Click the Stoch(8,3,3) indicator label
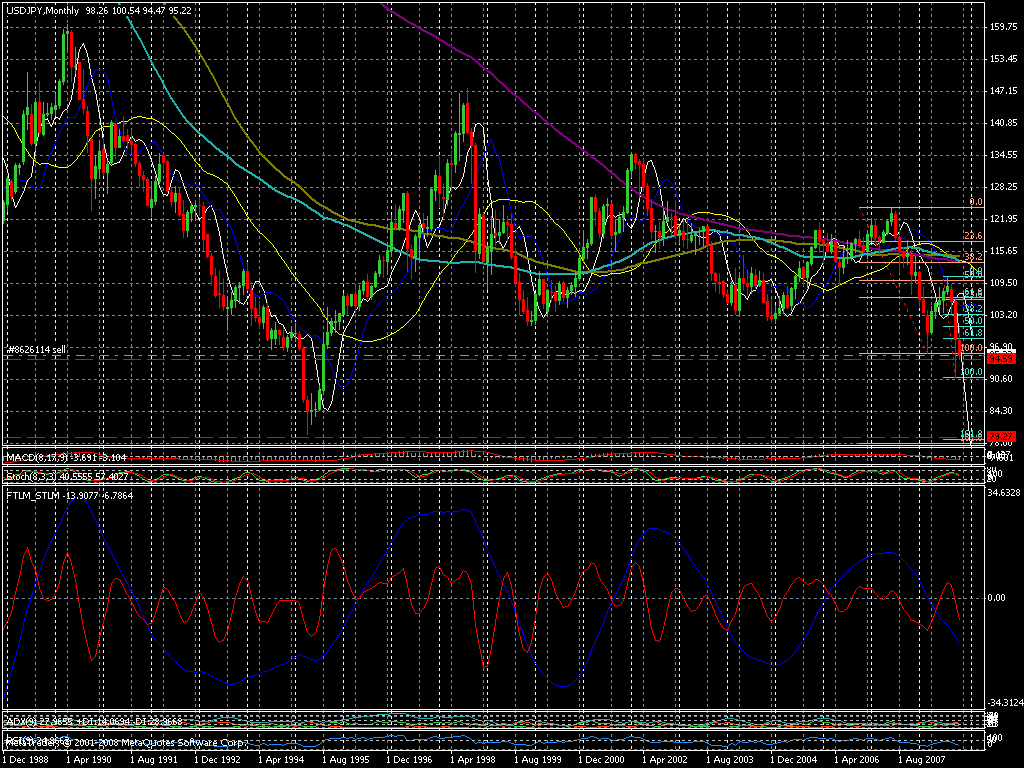 [x=31, y=477]
